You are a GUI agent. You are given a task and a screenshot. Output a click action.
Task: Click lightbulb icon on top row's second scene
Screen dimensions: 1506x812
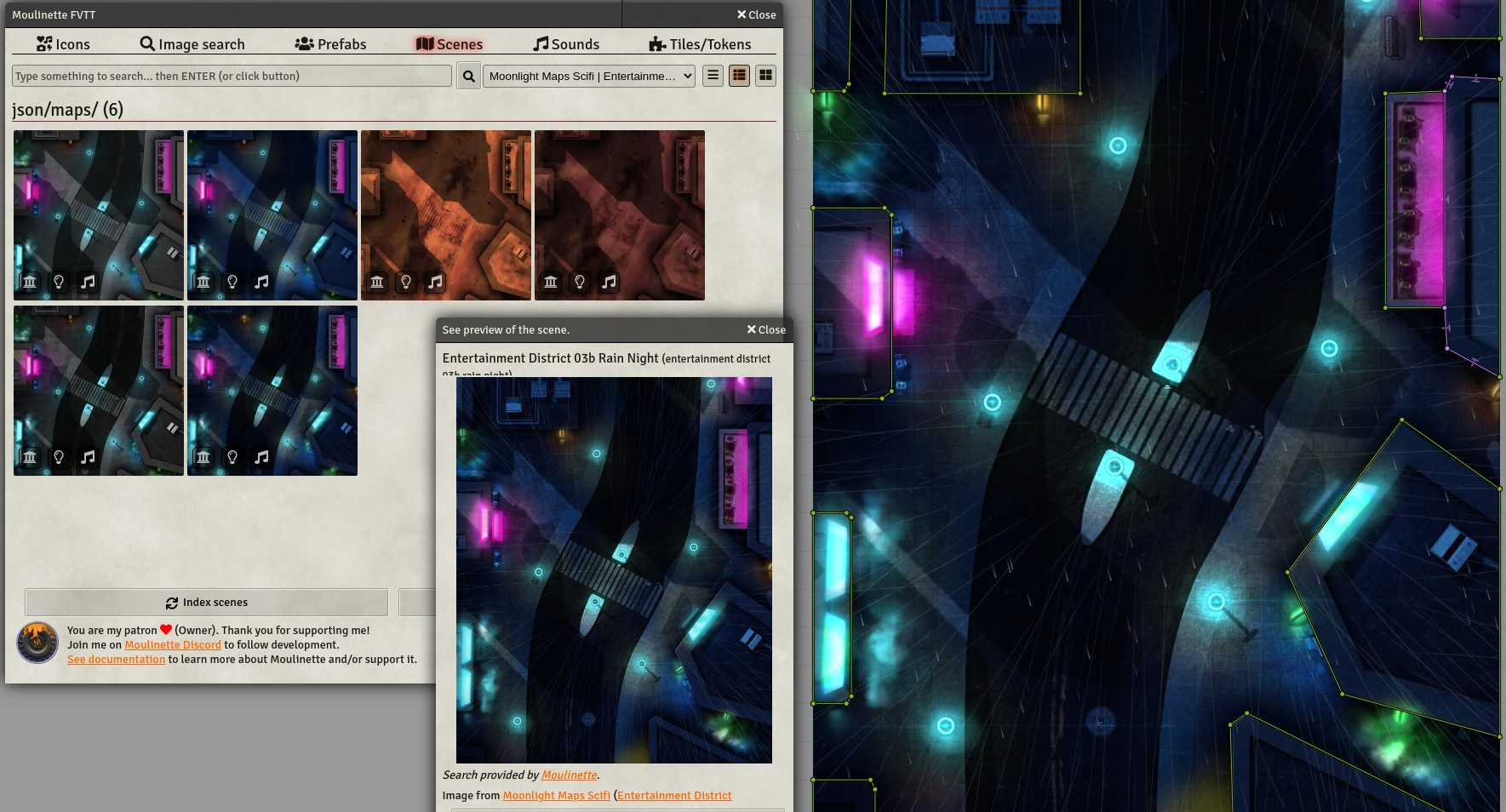pyautogui.click(x=232, y=282)
